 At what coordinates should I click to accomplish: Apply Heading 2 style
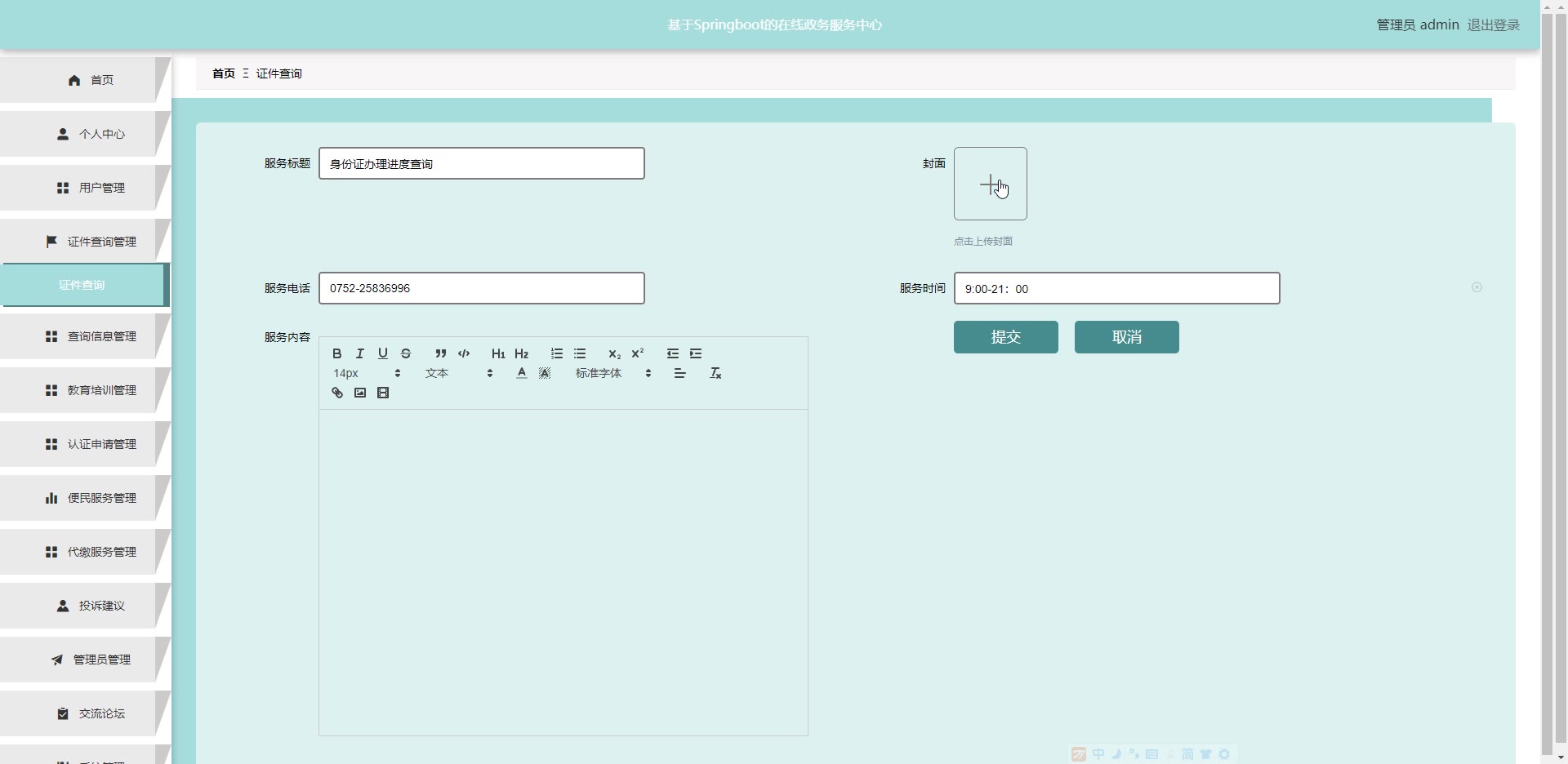[x=522, y=353]
